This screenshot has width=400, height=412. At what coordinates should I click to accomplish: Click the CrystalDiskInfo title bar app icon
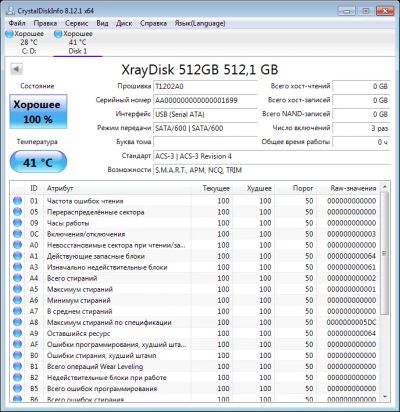click(11, 11)
